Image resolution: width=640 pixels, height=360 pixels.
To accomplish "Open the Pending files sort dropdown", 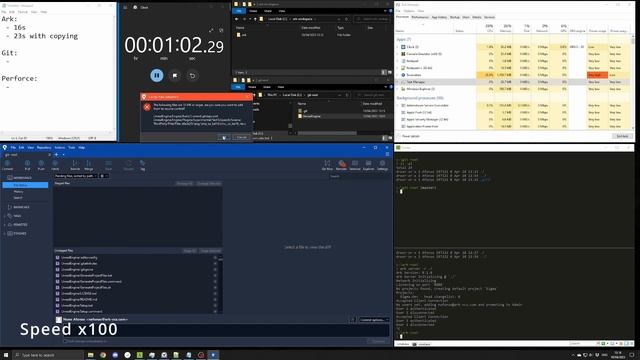I will click(x=76, y=176).
